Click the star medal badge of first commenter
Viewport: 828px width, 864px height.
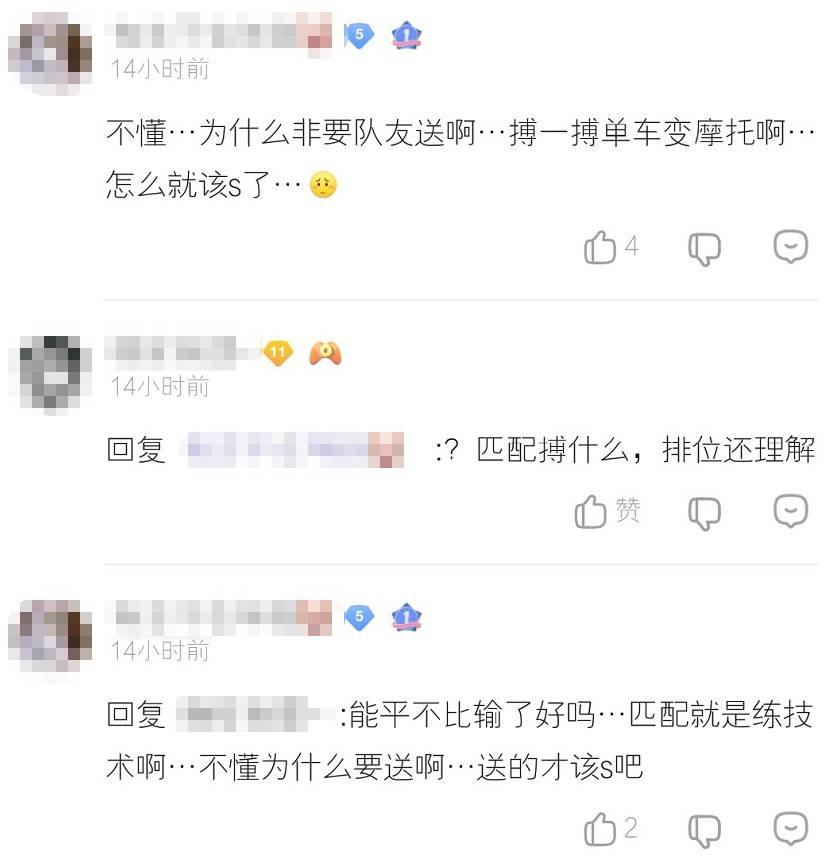tap(406, 35)
